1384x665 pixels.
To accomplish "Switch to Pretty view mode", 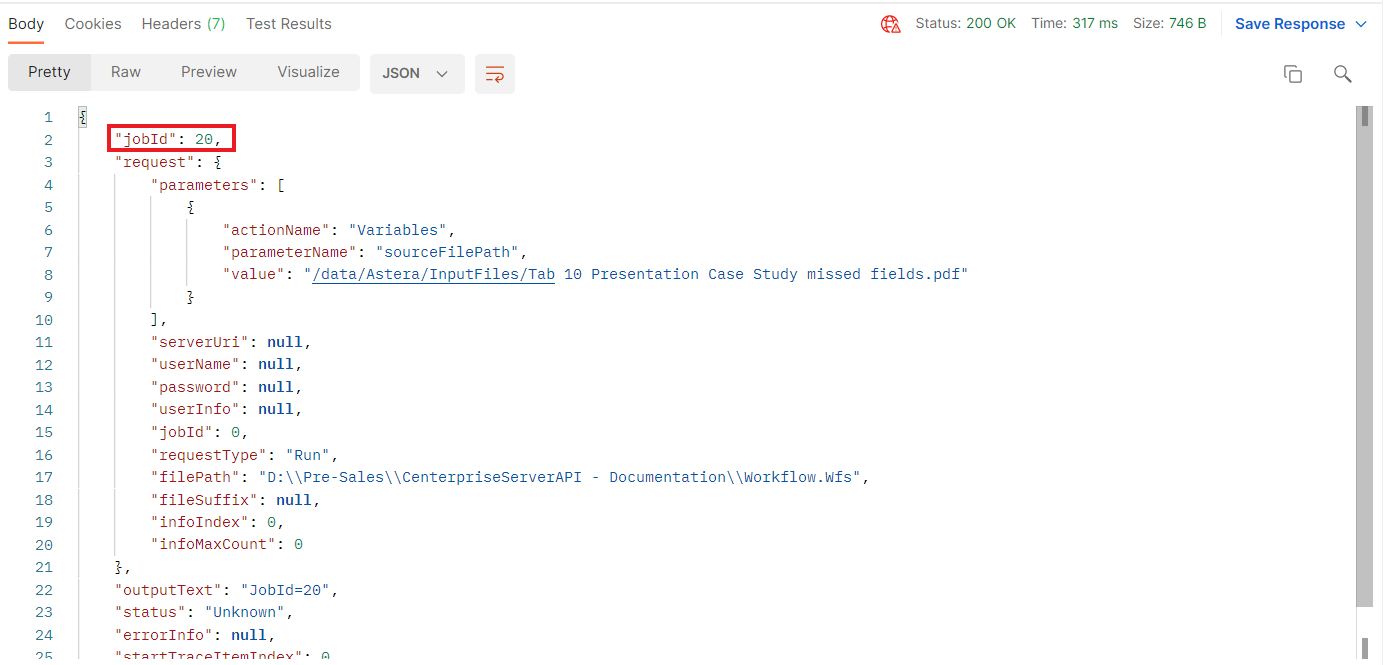I will pyautogui.click(x=49, y=72).
